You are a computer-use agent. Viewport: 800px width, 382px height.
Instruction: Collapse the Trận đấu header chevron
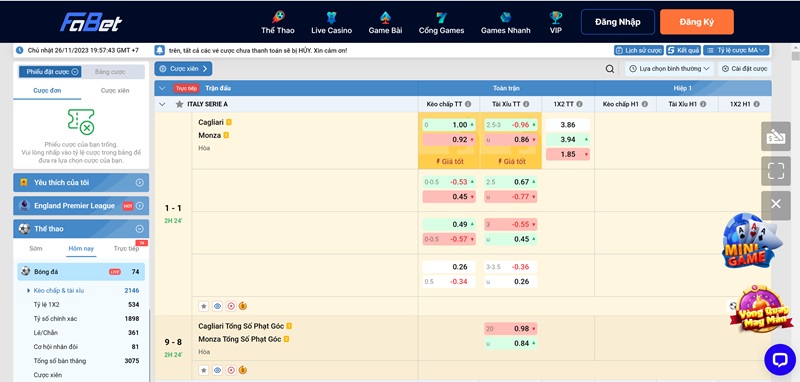(x=162, y=88)
